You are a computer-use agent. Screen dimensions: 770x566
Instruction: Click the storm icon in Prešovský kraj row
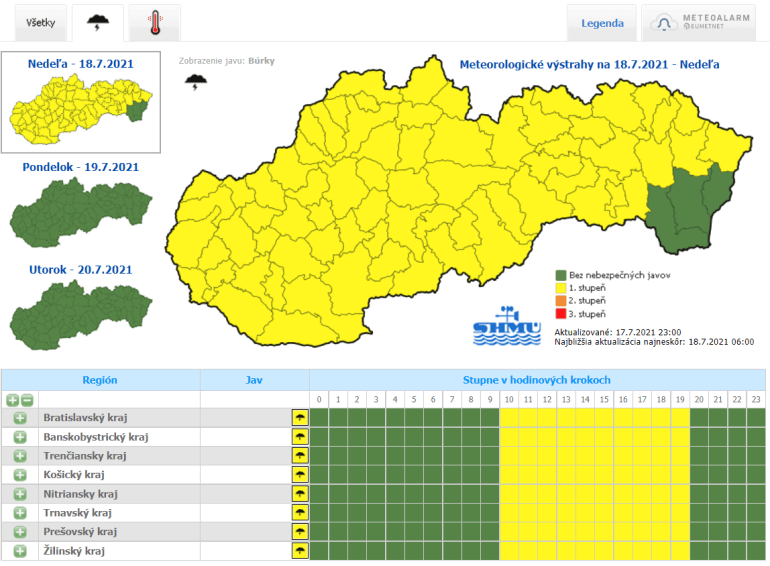(x=300, y=532)
